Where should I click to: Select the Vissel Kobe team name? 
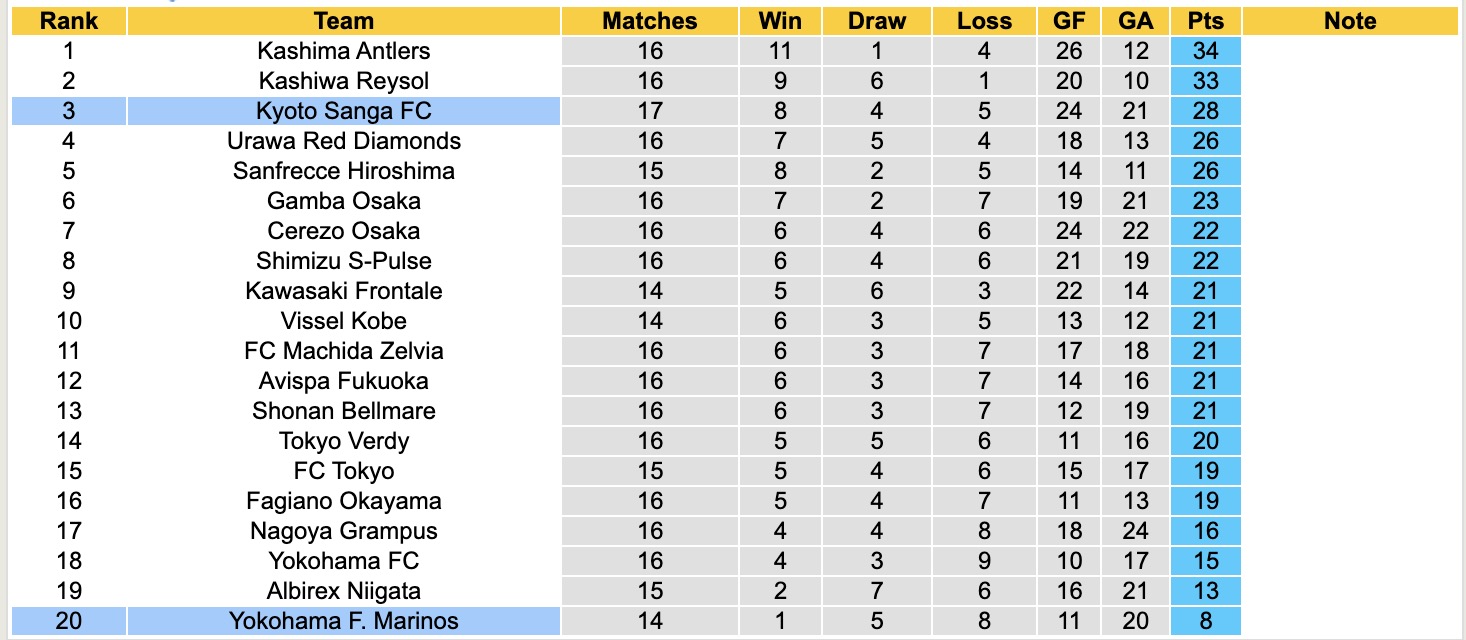pyautogui.click(x=343, y=321)
